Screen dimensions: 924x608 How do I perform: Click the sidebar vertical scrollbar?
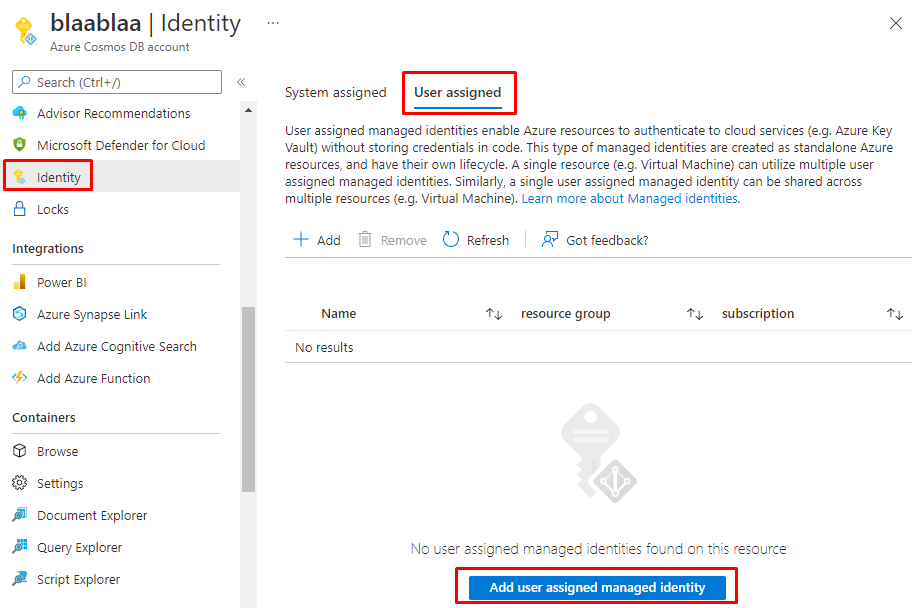(x=248, y=400)
